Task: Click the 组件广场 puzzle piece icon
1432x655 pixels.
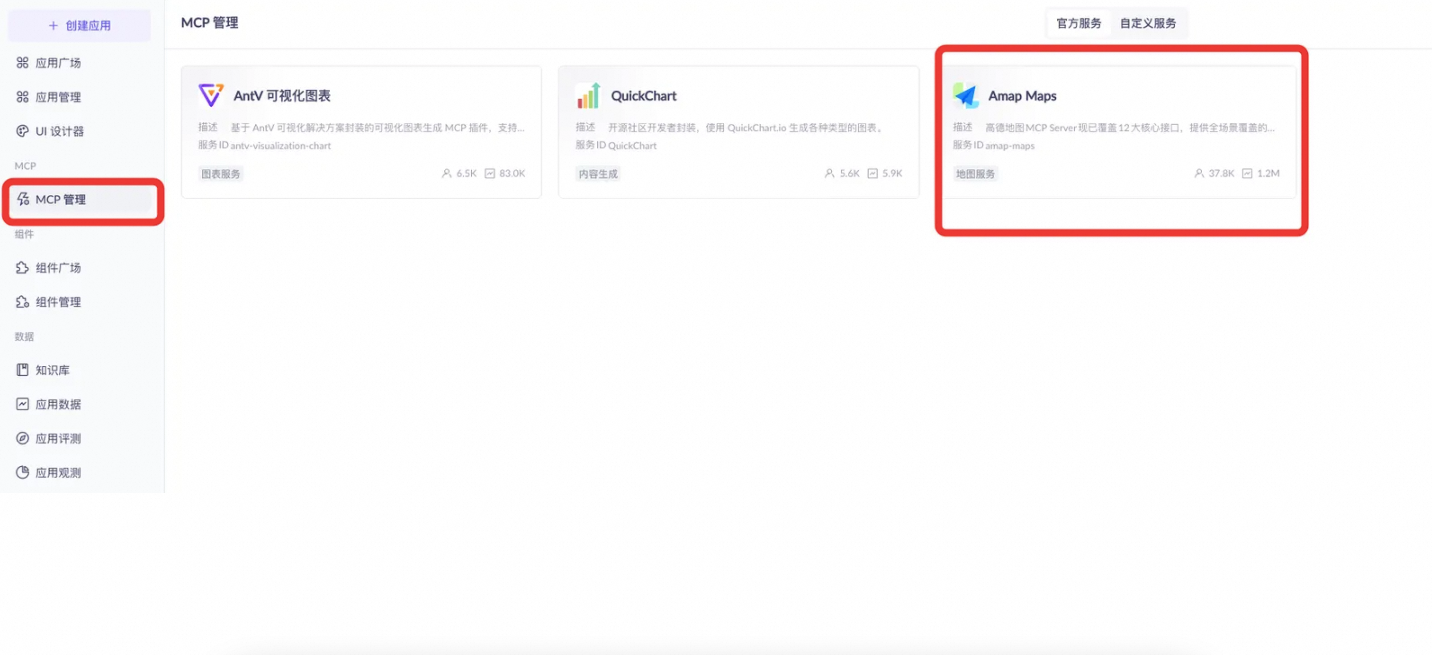Action: point(23,268)
